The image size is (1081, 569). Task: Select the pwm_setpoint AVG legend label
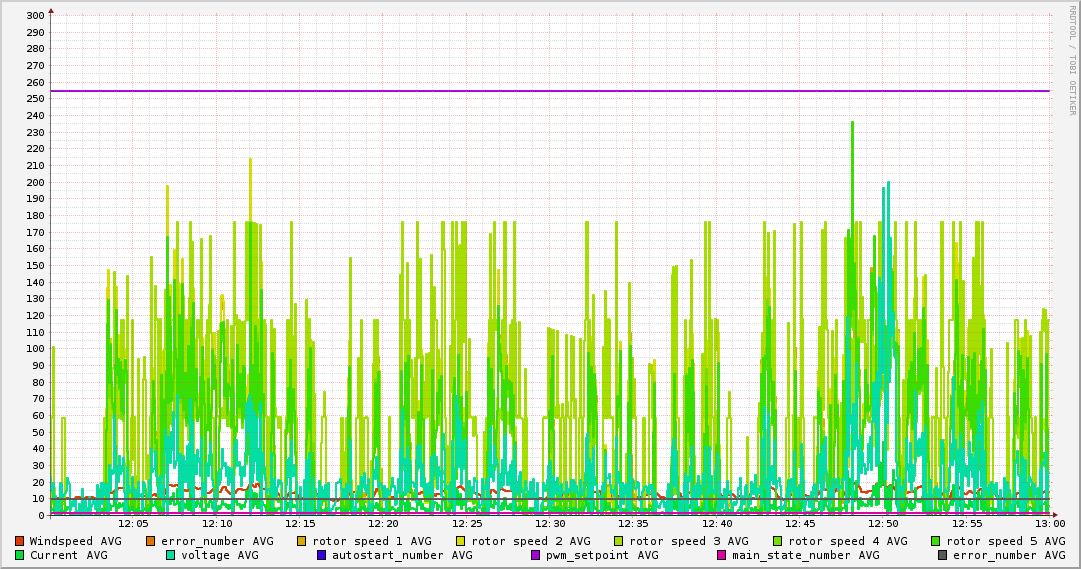click(x=600, y=555)
